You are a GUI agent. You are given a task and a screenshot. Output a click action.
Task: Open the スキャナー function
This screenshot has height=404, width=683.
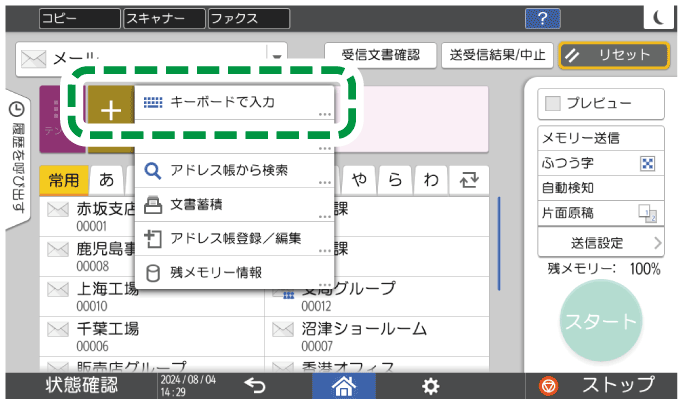(165, 18)
